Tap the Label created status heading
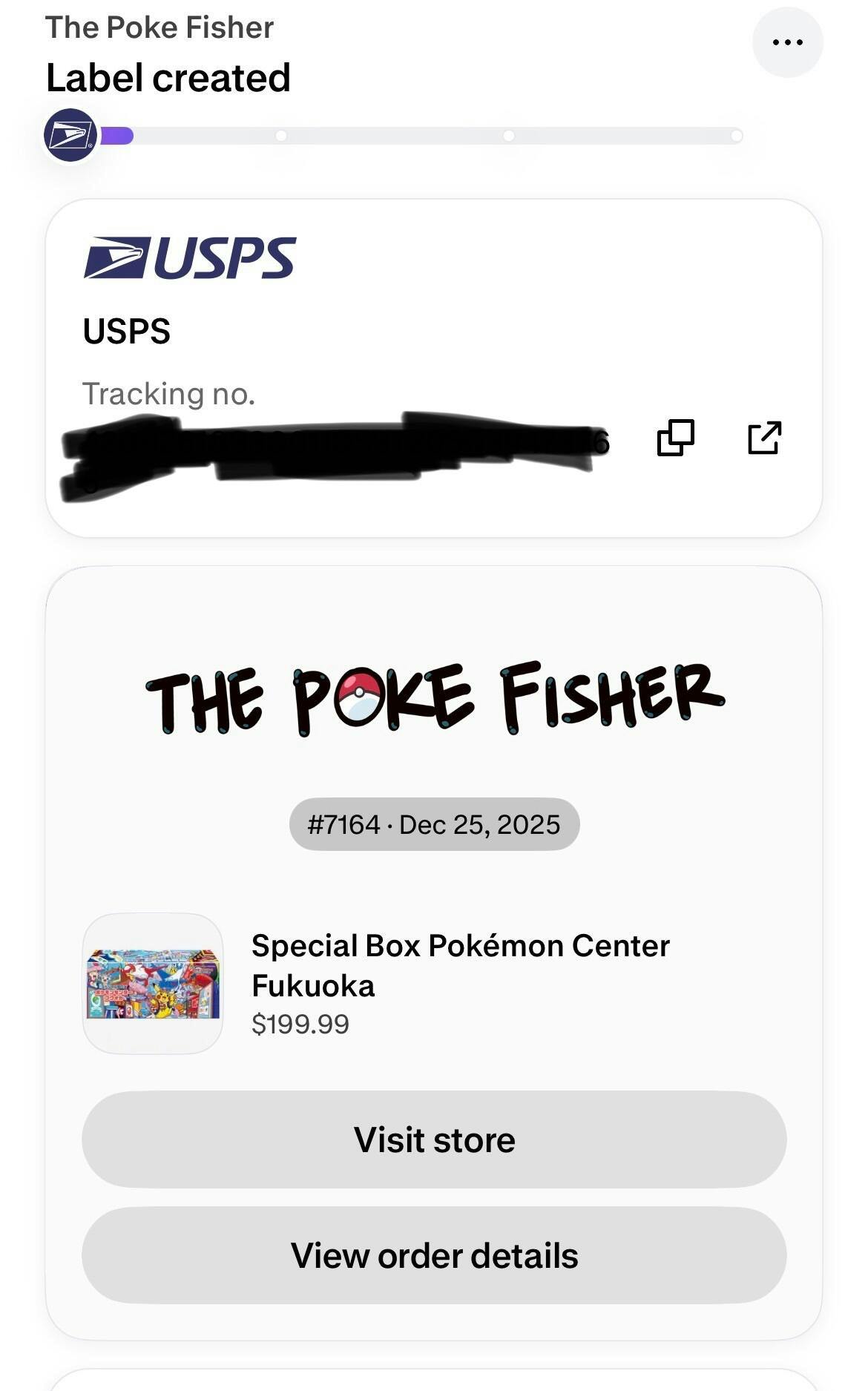Screen dimensions: 868x1391 click(168, 78)
